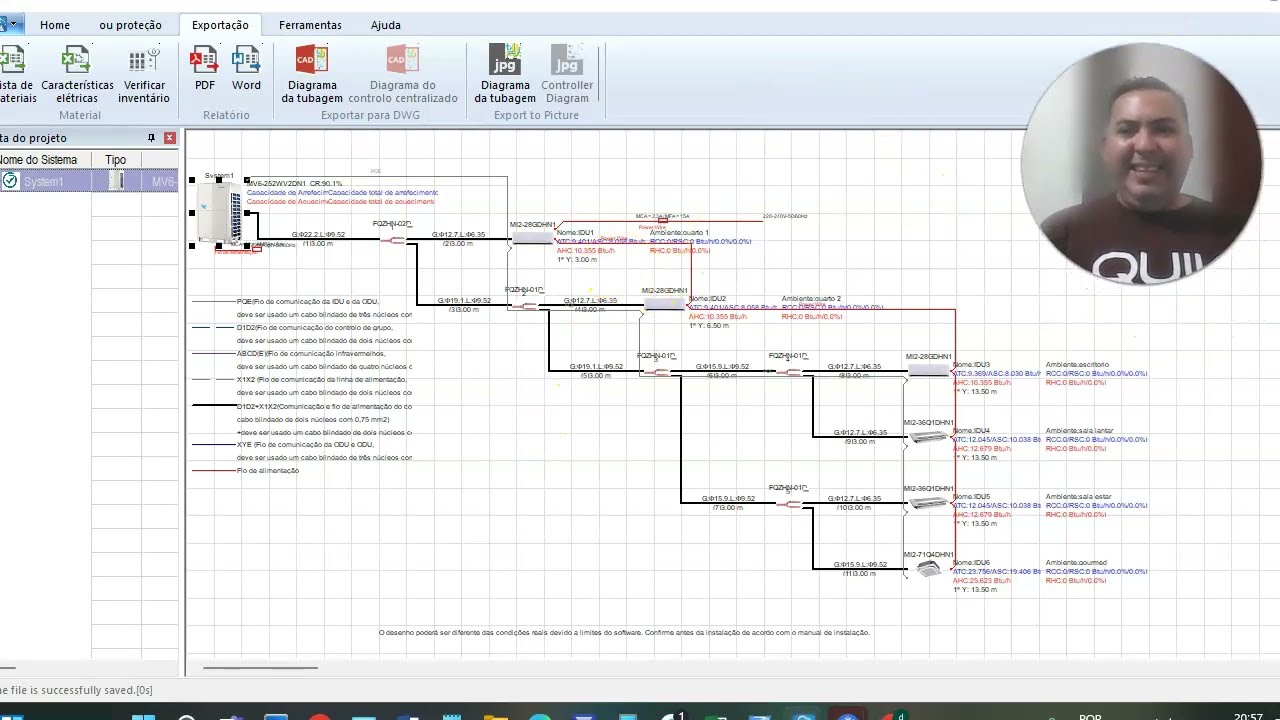Open the Ajuda tab

tap(386, 25)
